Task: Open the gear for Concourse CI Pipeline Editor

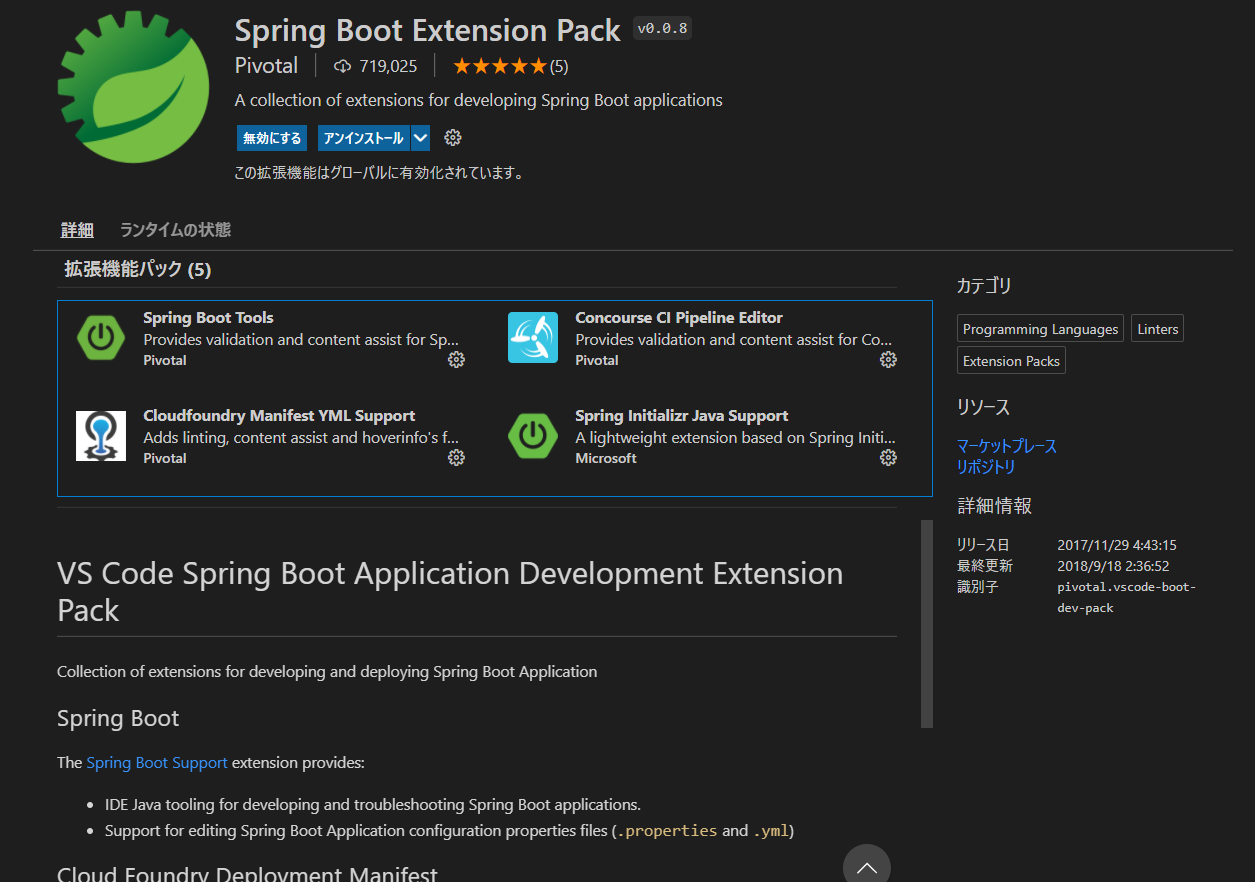Action: pyautogui.click(x=888, y=360)
